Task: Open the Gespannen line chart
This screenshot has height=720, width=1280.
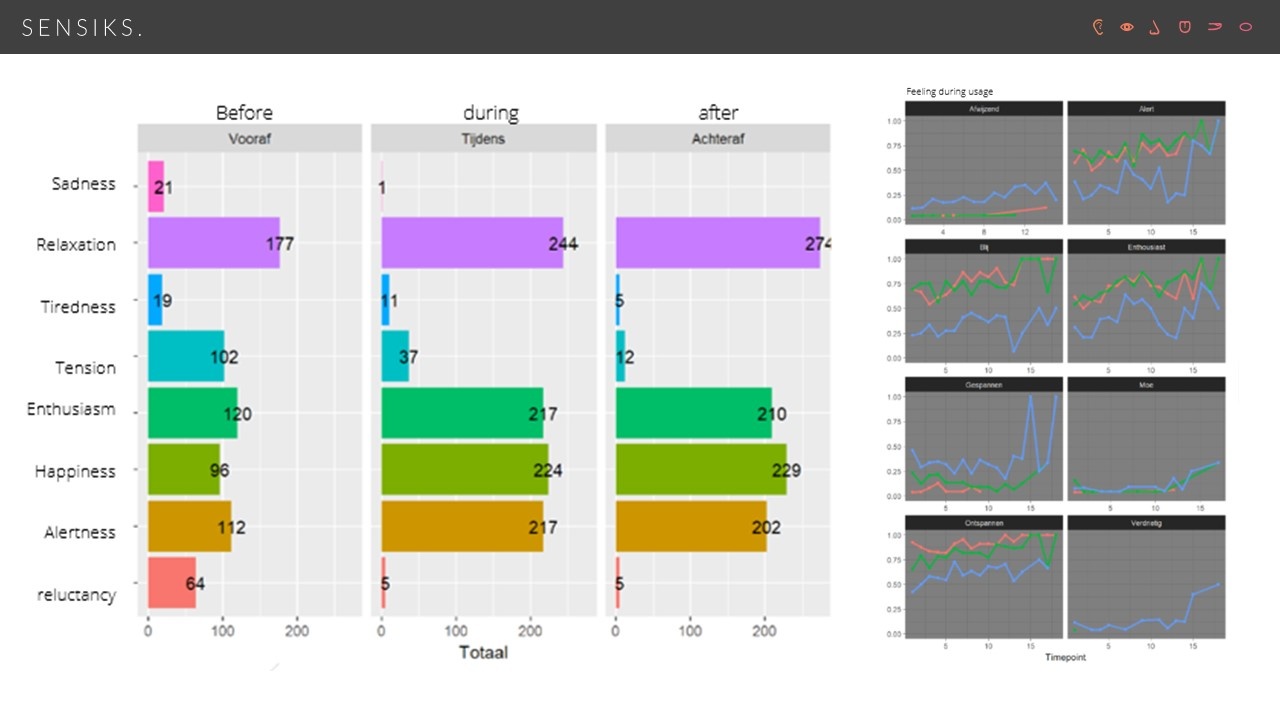Action: [983, 441]
